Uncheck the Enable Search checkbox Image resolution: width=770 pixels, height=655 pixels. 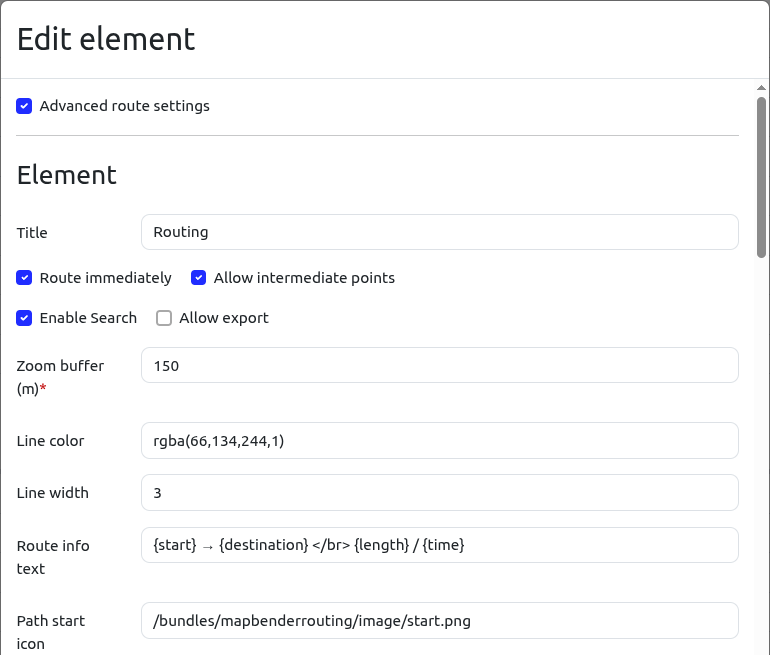point(25,318)
